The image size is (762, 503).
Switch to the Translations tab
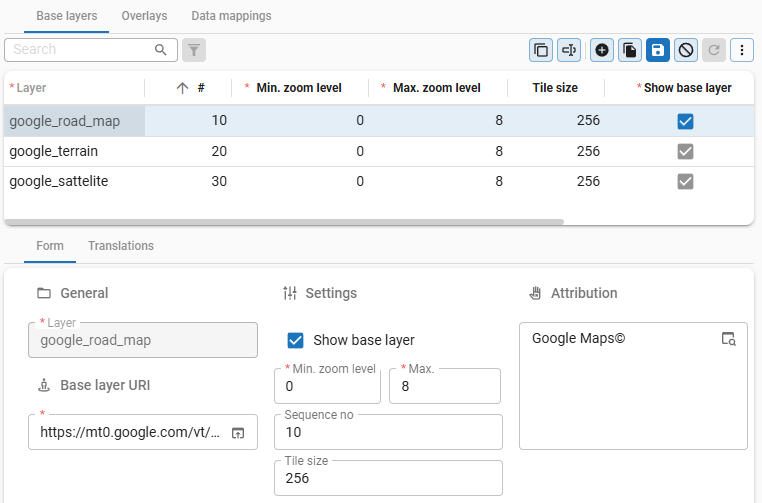[121, 246]
